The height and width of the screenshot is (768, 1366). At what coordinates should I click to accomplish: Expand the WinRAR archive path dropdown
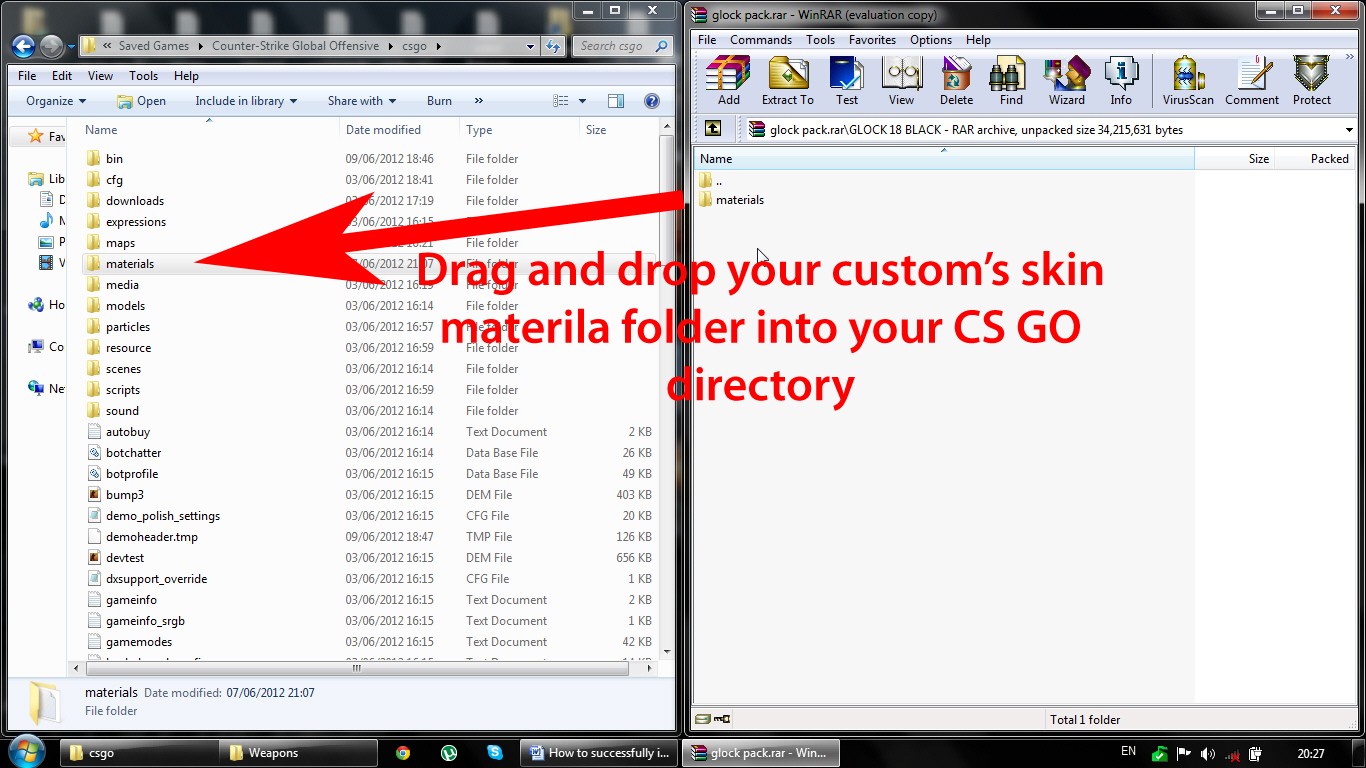pyautogui.click(x=1349, y=130)
